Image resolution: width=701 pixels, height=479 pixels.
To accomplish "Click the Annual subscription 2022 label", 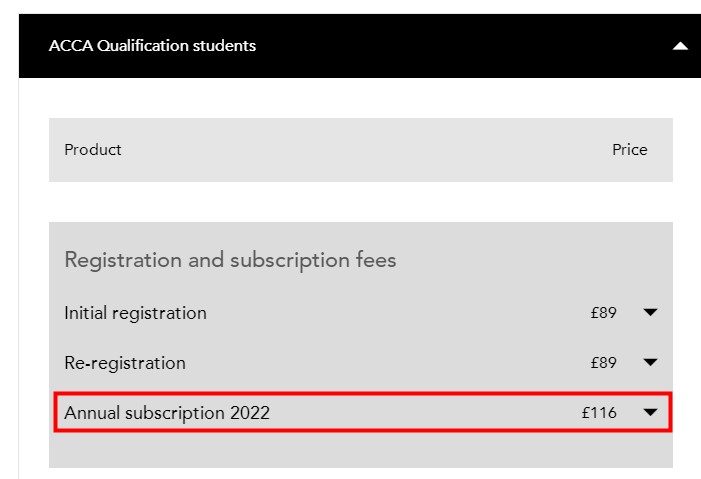I will (x=167, y=412).
